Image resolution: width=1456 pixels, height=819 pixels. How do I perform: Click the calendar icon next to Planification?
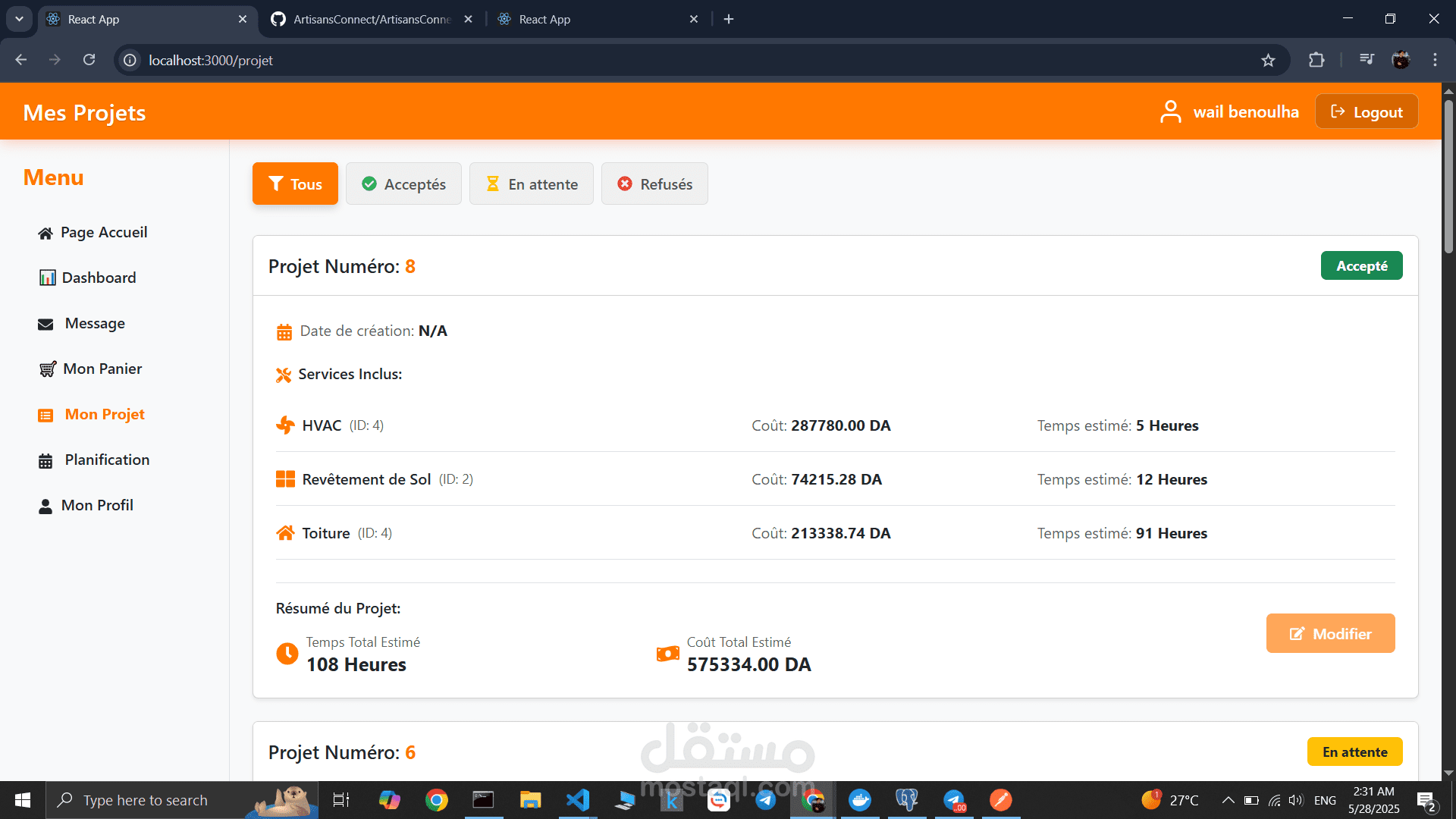pyautogui.click(x=45, y=461)
